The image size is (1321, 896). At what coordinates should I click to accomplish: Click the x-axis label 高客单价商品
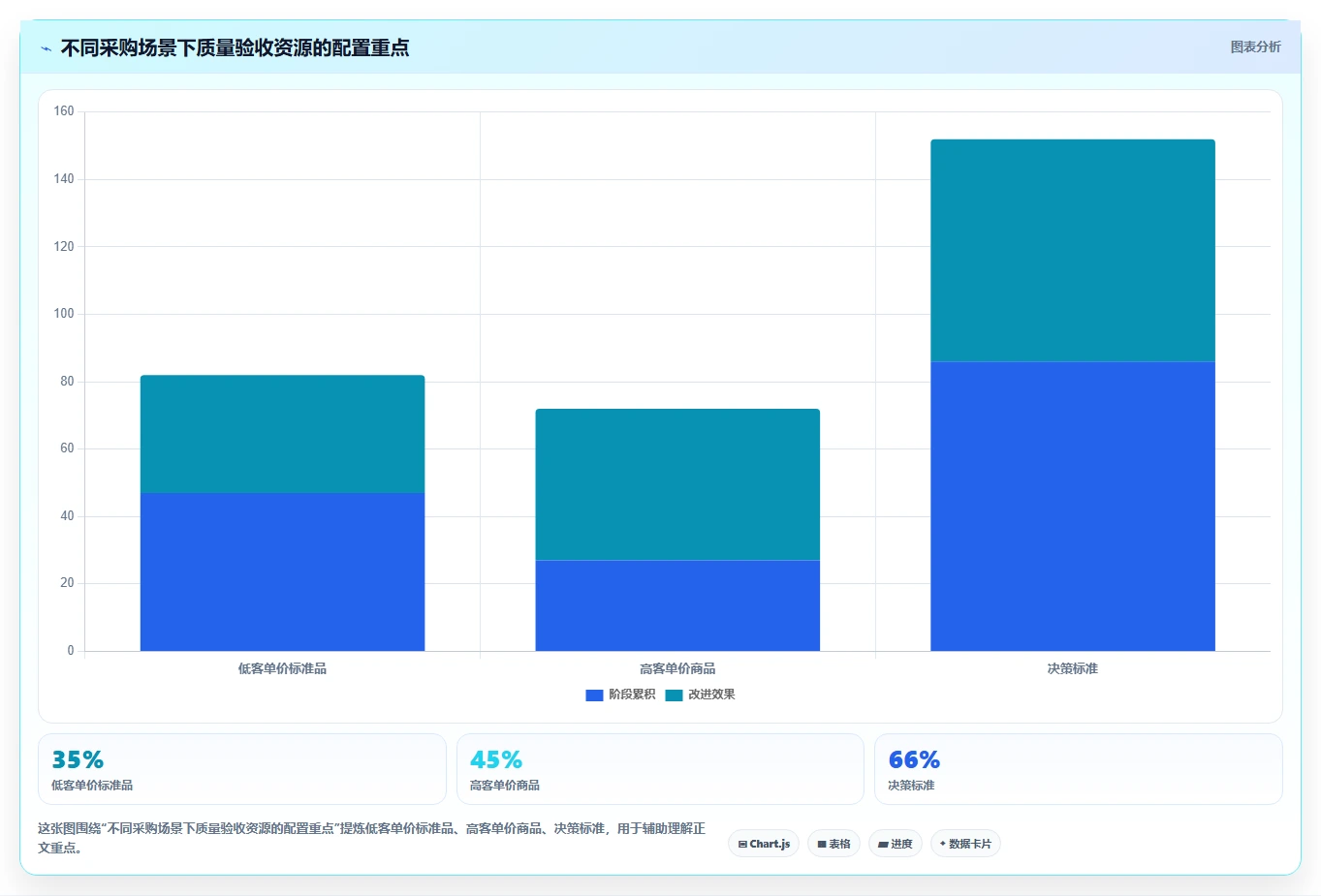pyautogui.click(x=677, y=668)
